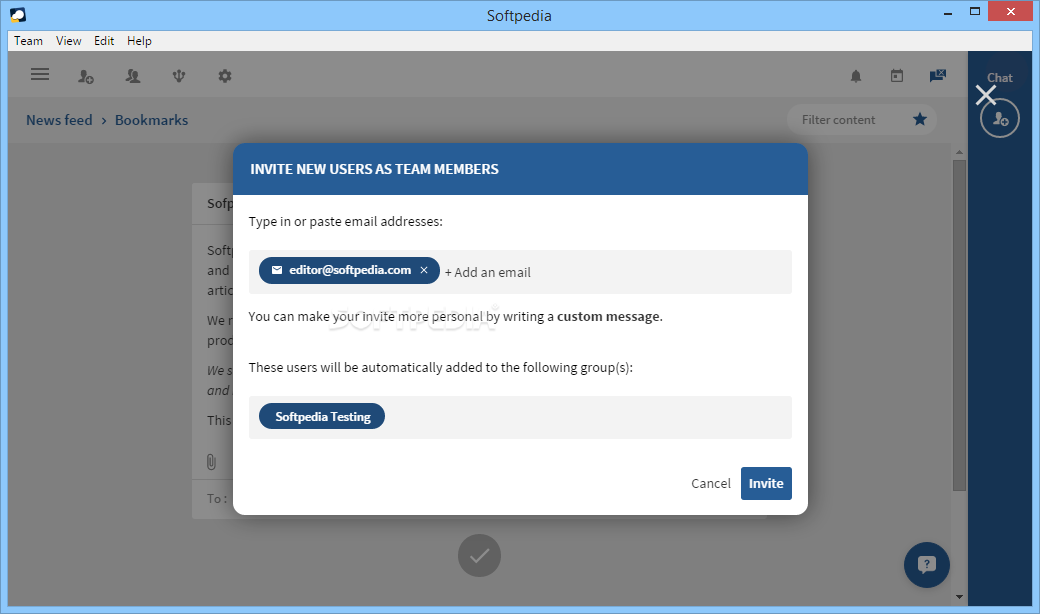Click the vertical scrollbar thumb
Screen dimensions: 1040x614
pos(959,325)
